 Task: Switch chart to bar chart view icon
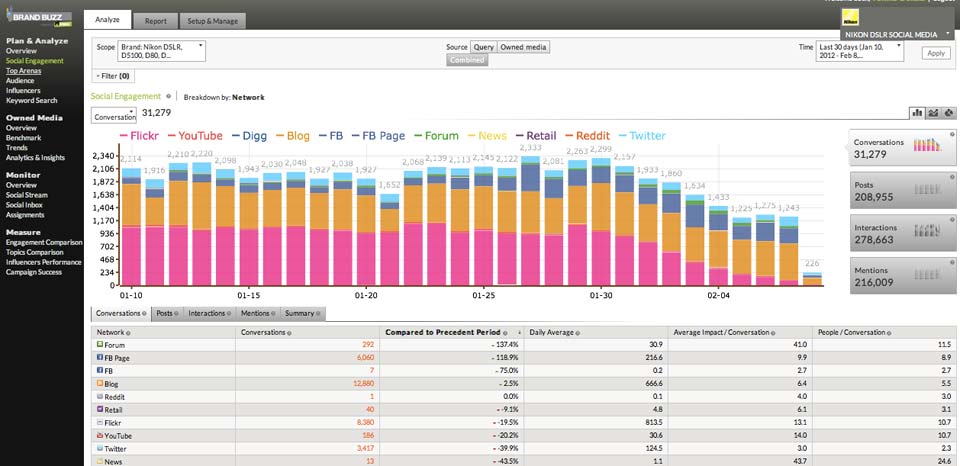click(x=917, y=113)
